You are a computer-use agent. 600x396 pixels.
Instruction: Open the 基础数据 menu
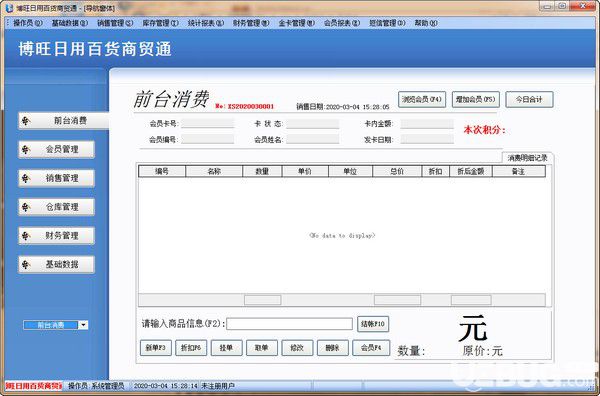[x=70, y=23]
